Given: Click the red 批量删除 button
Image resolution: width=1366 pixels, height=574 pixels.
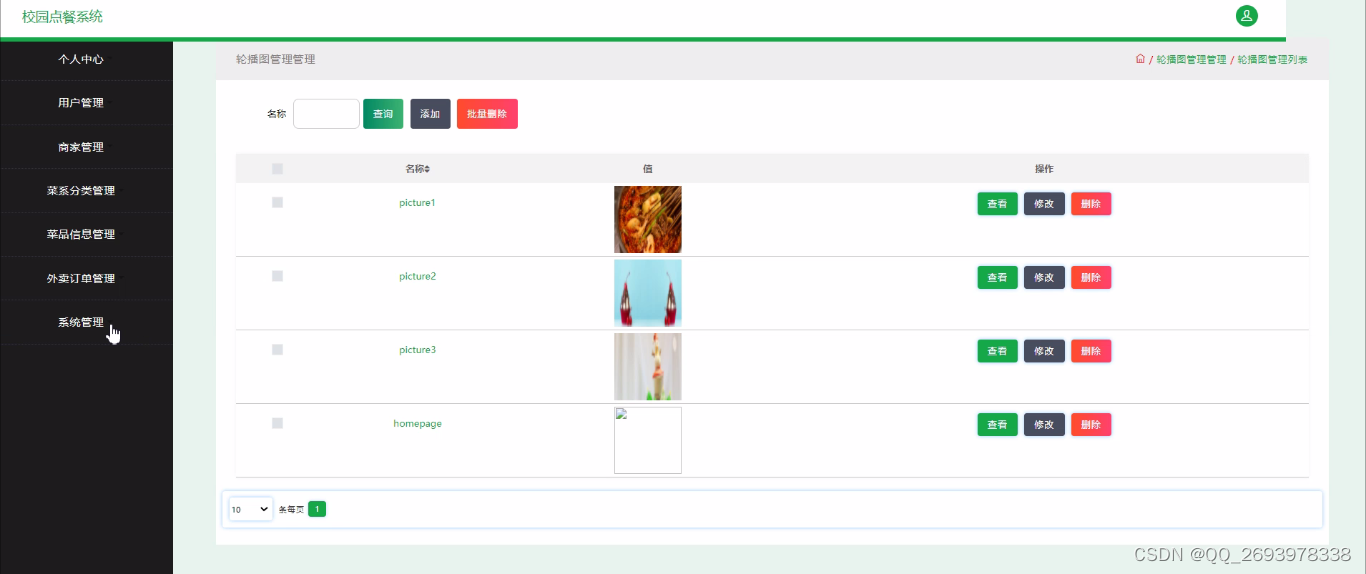Looking at the screenshot, I should (x=487, y=114).
